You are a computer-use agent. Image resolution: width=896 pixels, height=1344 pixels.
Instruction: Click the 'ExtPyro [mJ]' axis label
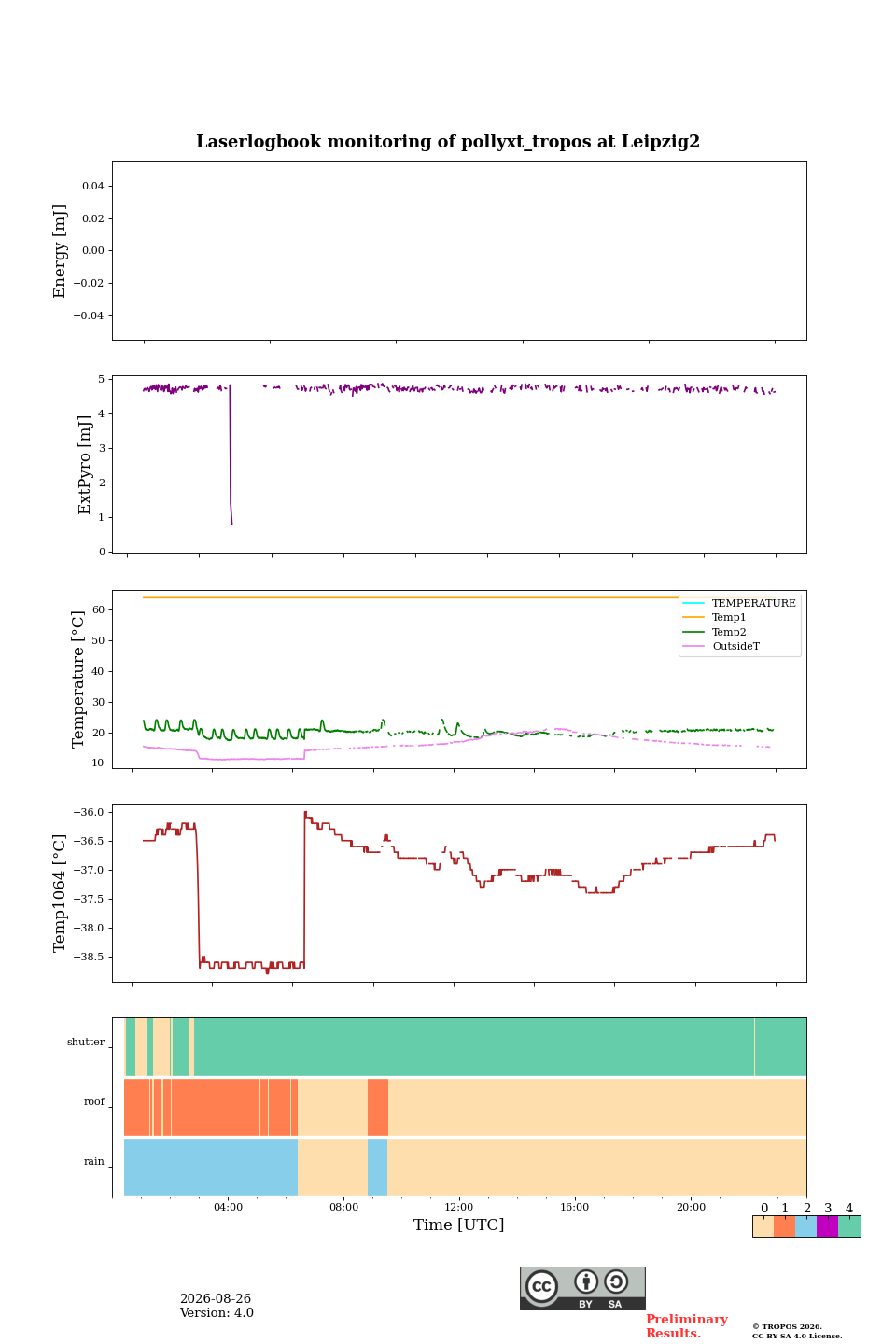pyautogui.click(x=85, y=465)
